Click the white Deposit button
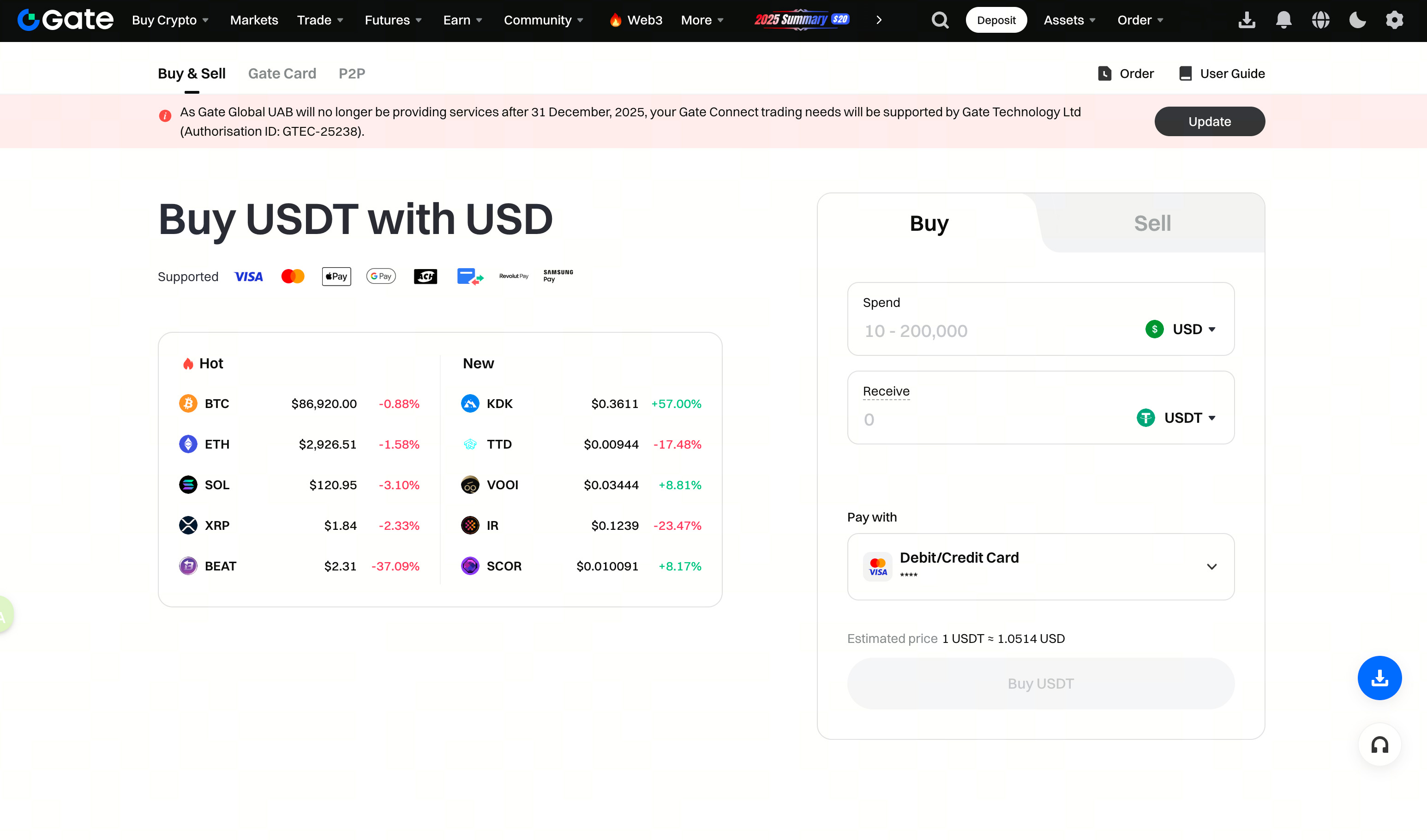The image size is (1427, 840). (995, 20)
